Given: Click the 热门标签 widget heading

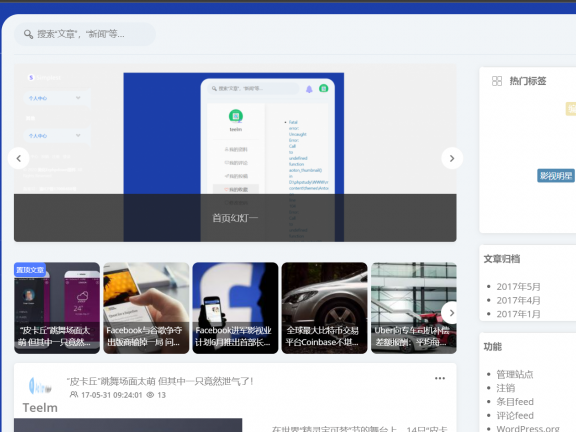Looking at the screenshot, I should tap(528, 81).
